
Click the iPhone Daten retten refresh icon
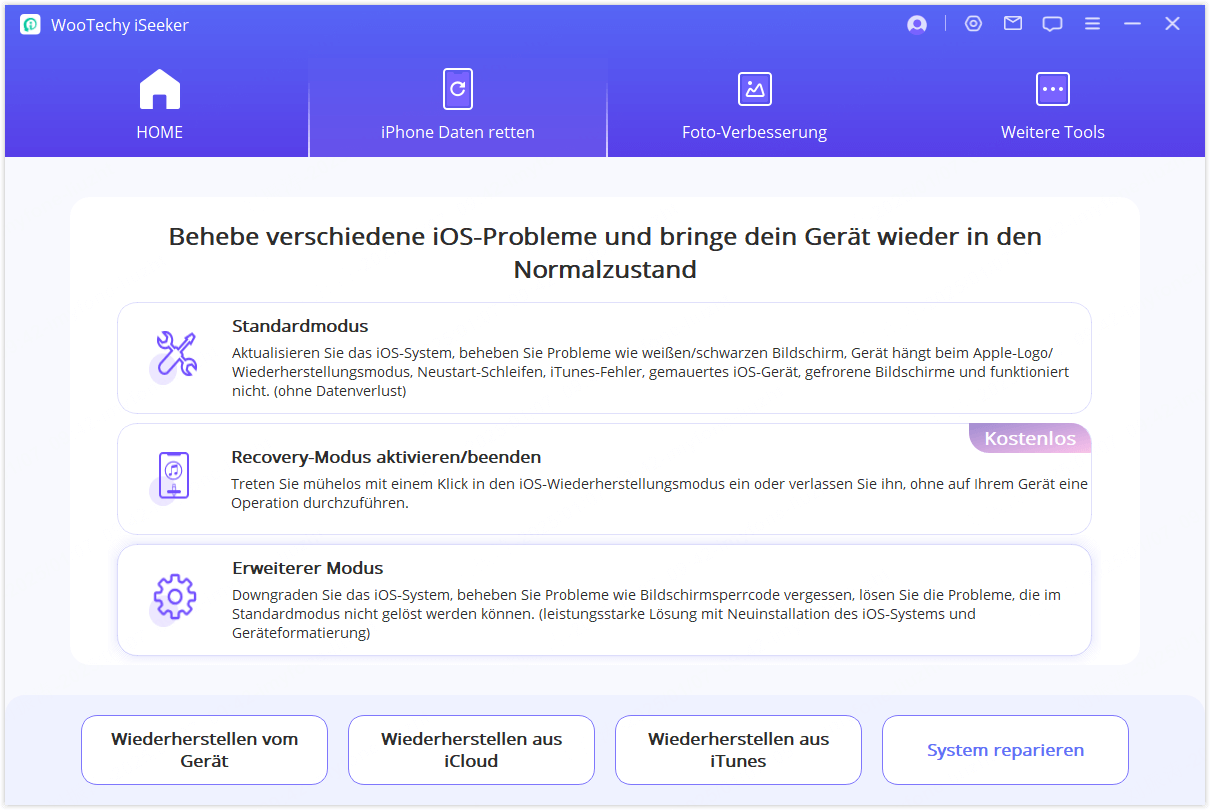tap(457, 89)
